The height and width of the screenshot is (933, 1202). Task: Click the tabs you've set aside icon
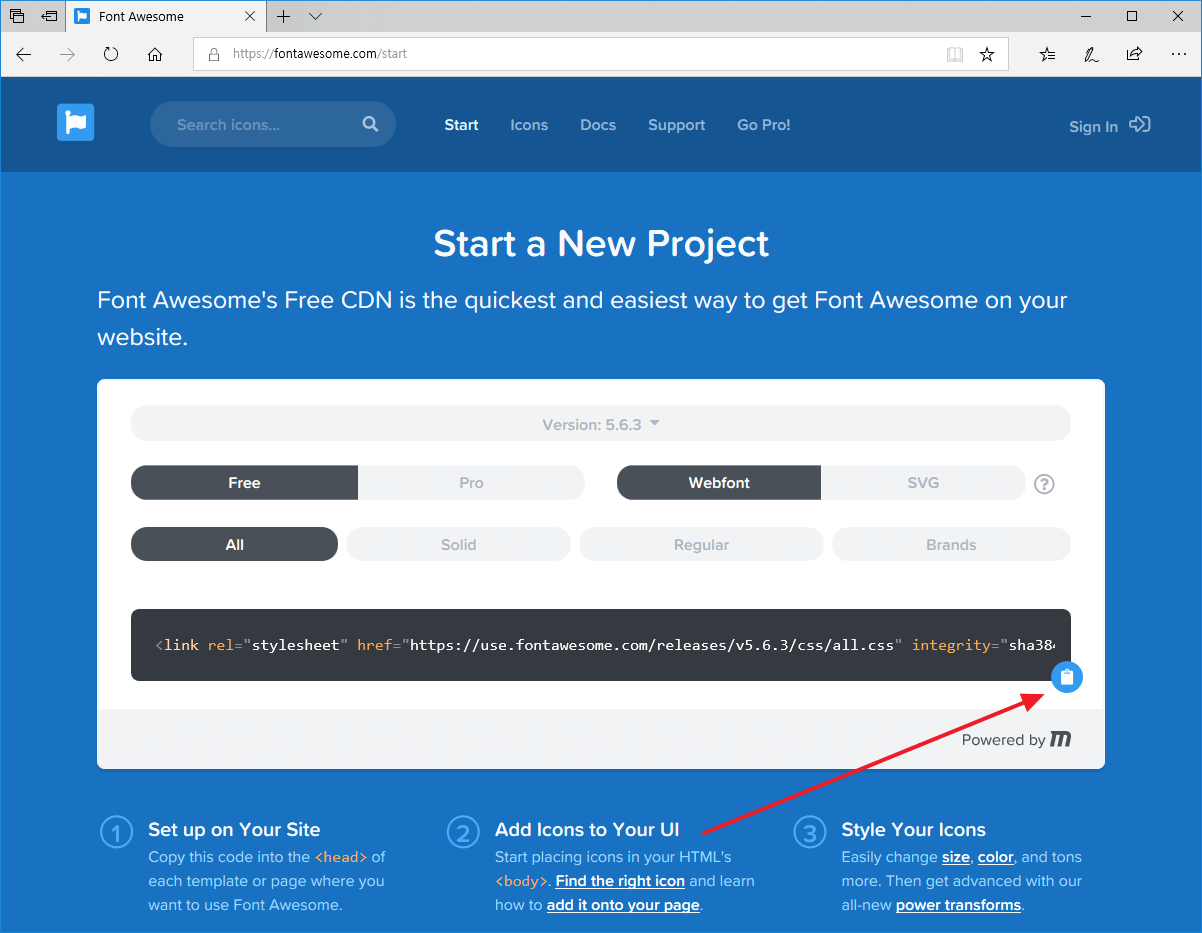click(17, 16)
